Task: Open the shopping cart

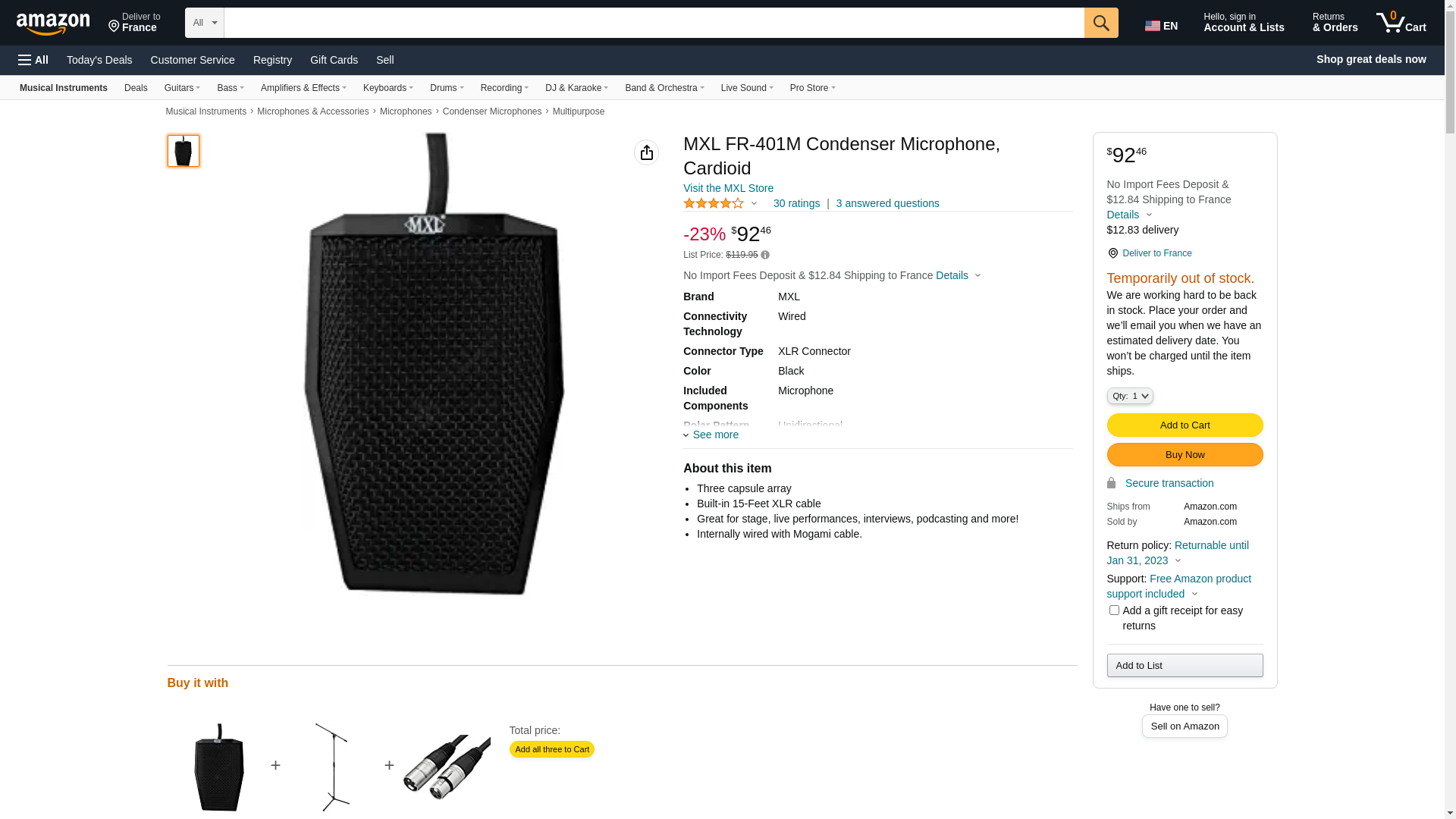Action: 1401,23
